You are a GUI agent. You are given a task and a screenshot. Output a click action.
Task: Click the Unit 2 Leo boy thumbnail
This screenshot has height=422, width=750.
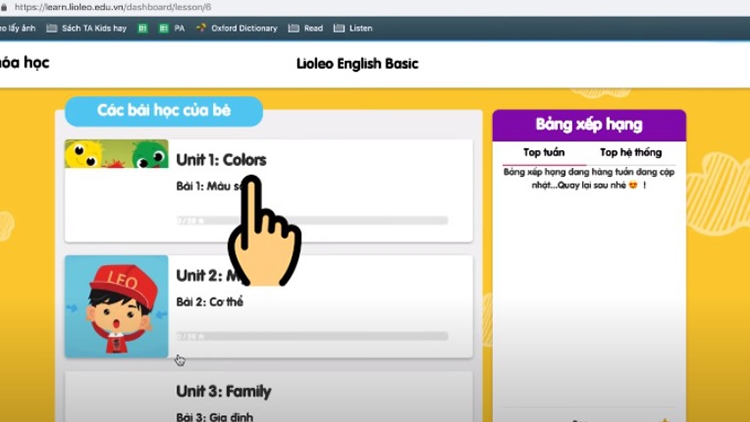pyautogui.click(x=117, y=306)
